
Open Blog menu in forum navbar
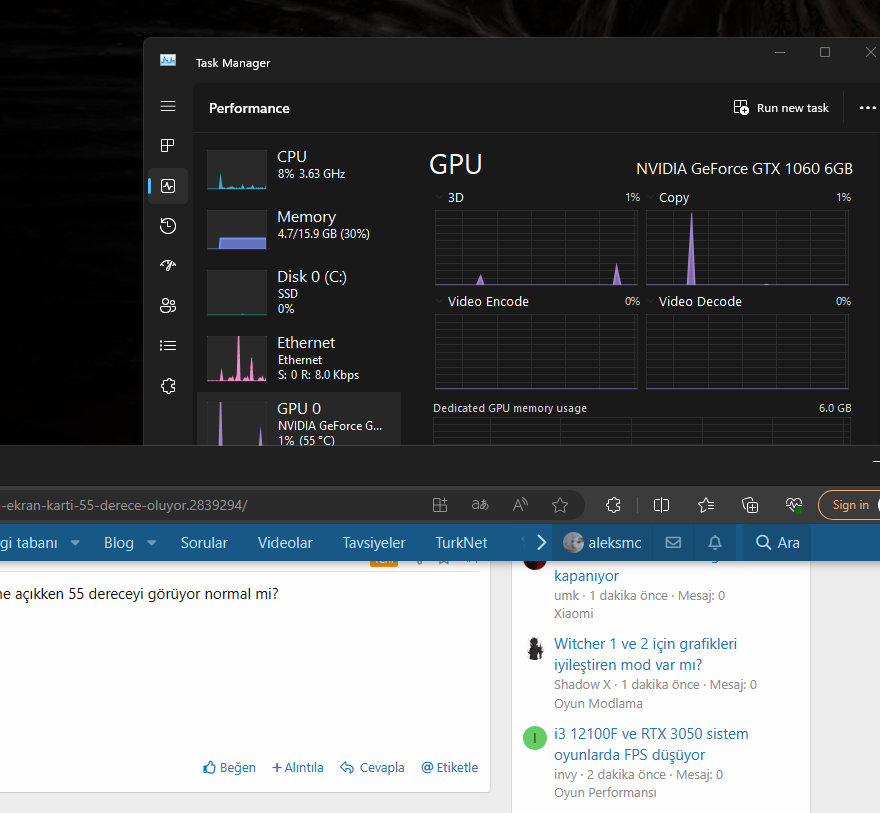coord(118,543)
